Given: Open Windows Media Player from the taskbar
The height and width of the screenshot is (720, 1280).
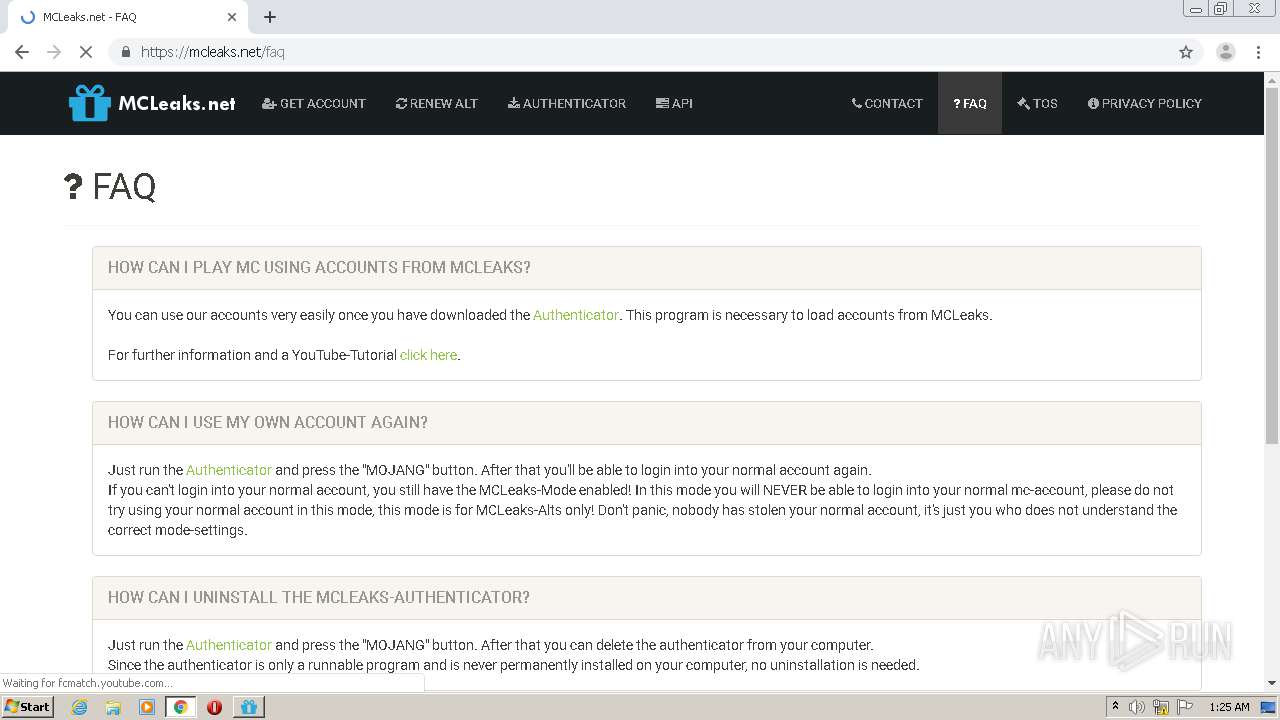Looking at the screenshot, I should tap(147, 707).
